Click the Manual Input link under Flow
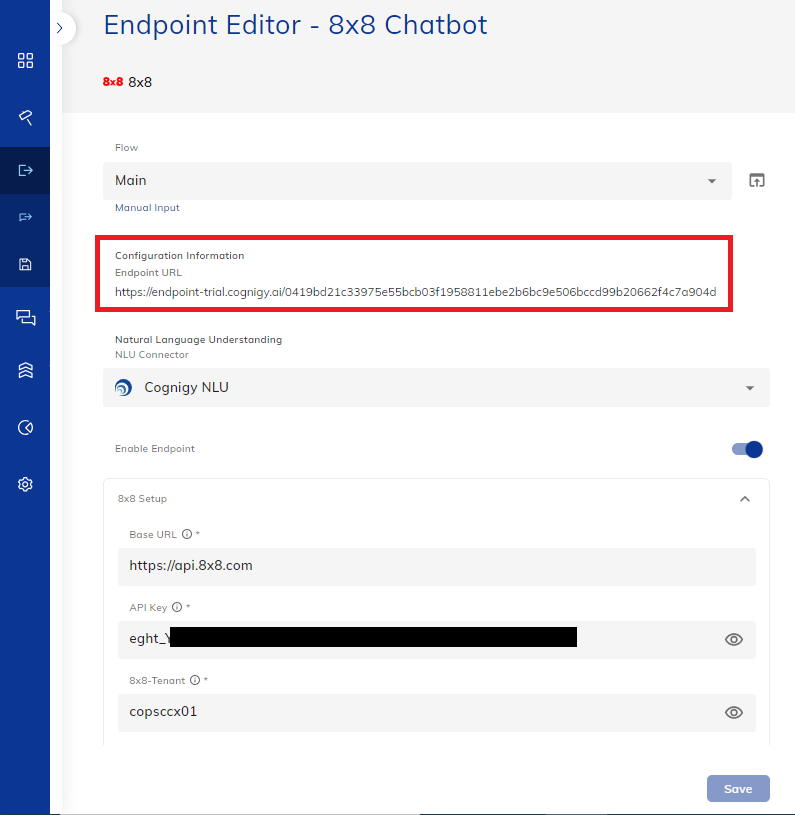 (x=147, y=208)
